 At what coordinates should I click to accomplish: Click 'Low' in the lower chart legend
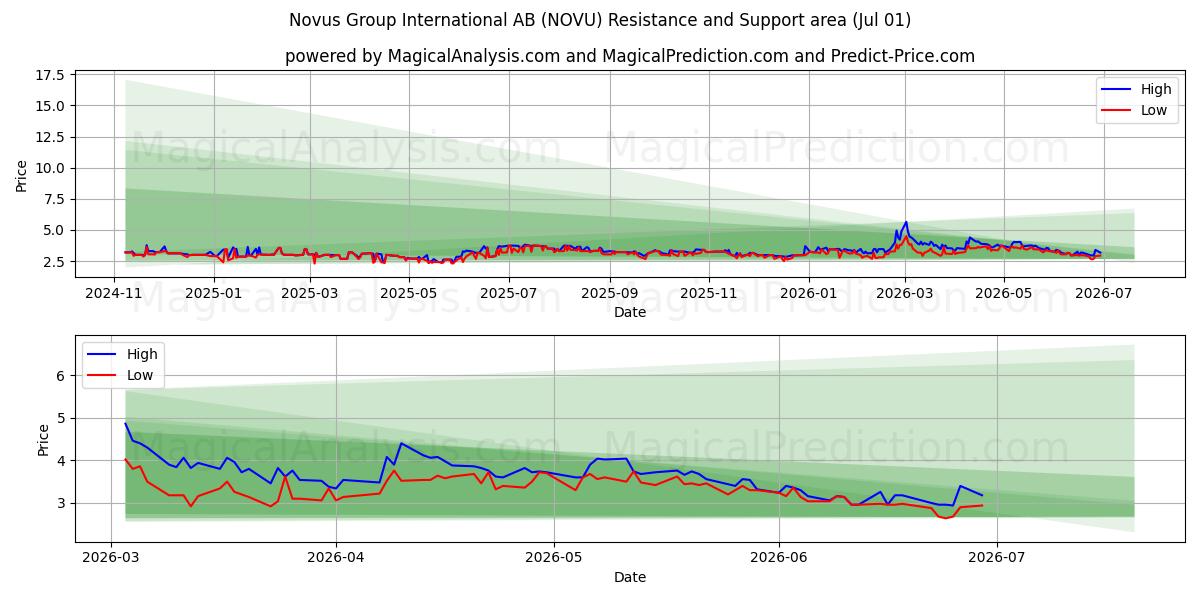point(141,375)
